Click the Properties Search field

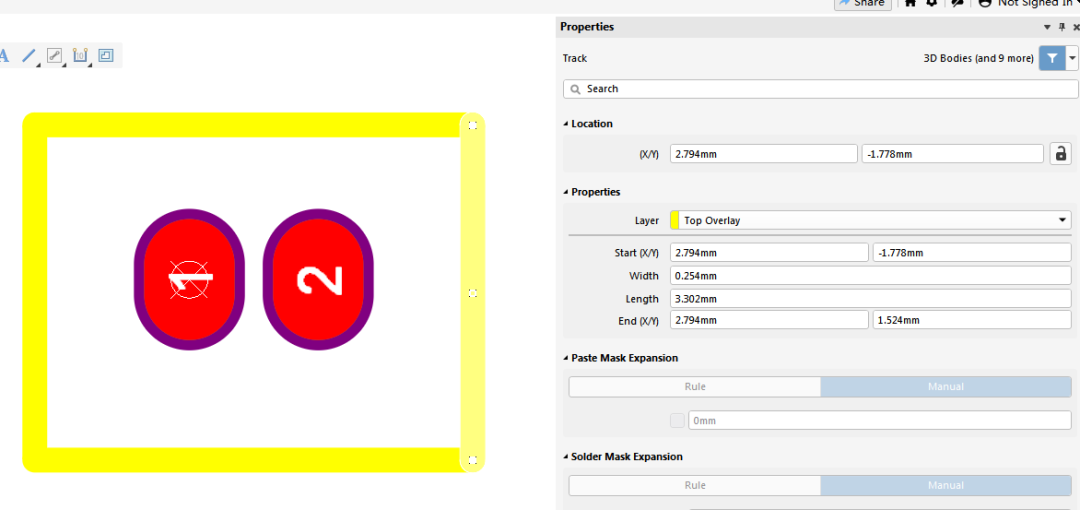(820, 89)
